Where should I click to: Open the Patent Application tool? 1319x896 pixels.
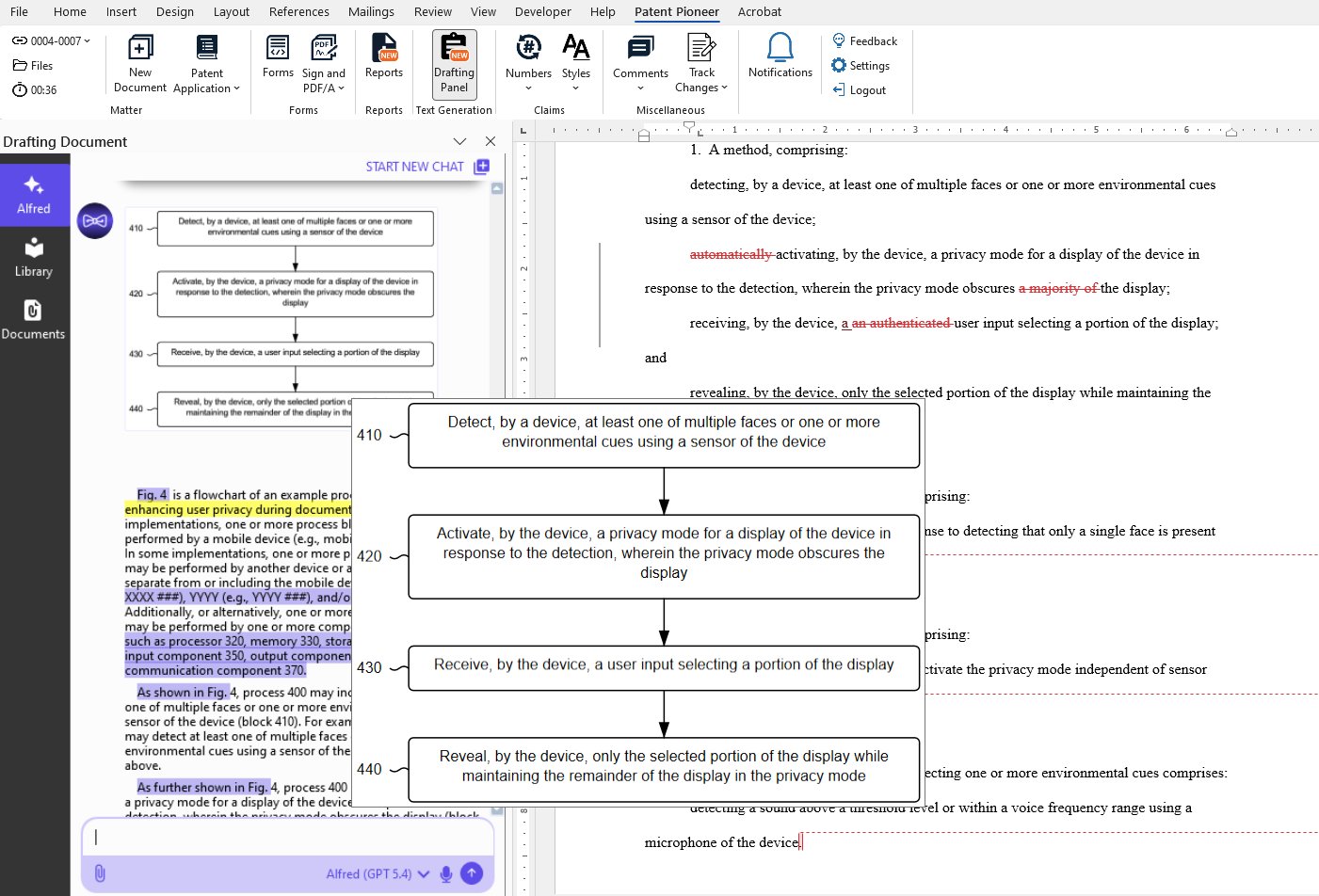pyautogui.click(x=205, y=62)
